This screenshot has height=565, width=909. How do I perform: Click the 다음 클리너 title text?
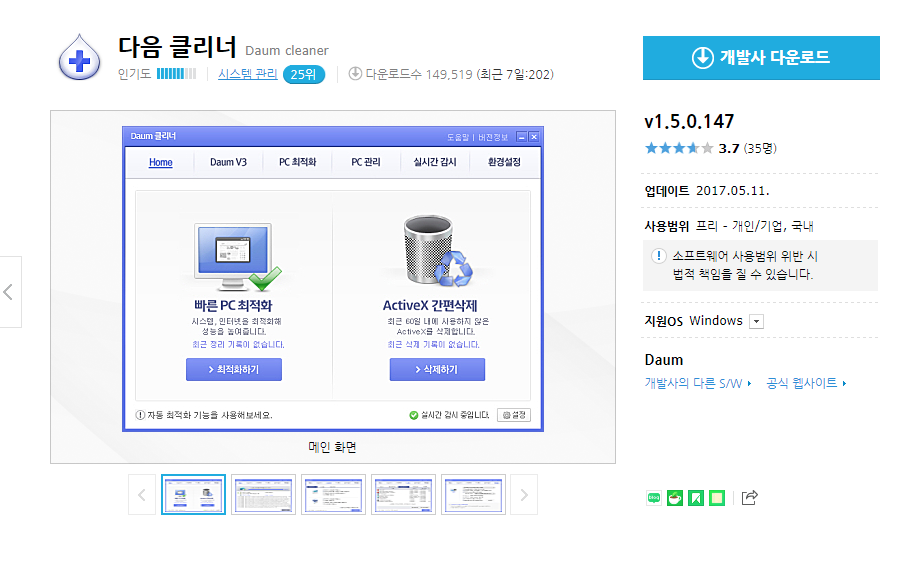(177, 47)
